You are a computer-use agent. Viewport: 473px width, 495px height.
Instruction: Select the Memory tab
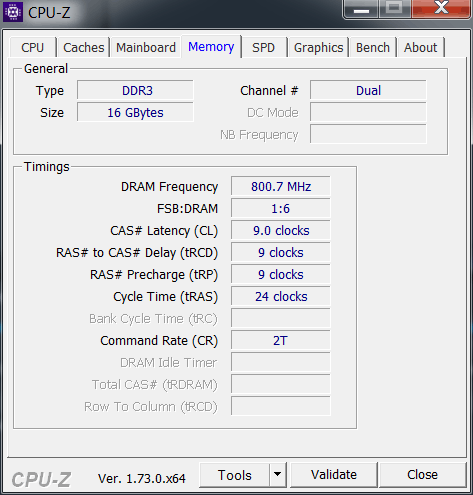point(211,47)
